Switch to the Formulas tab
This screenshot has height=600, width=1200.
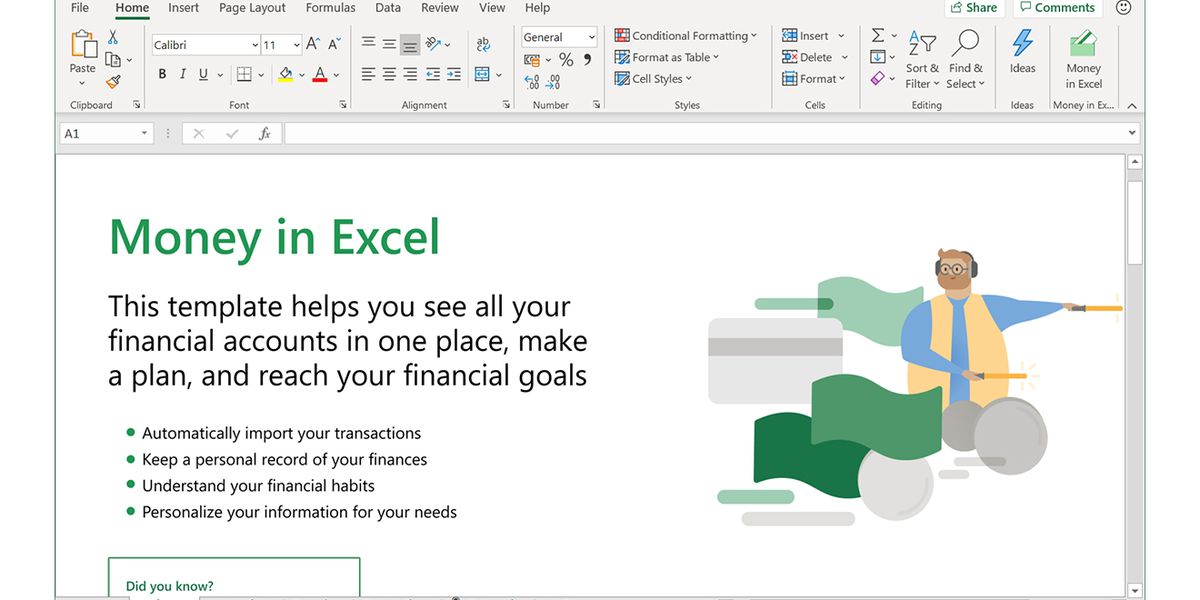(330, 8)
